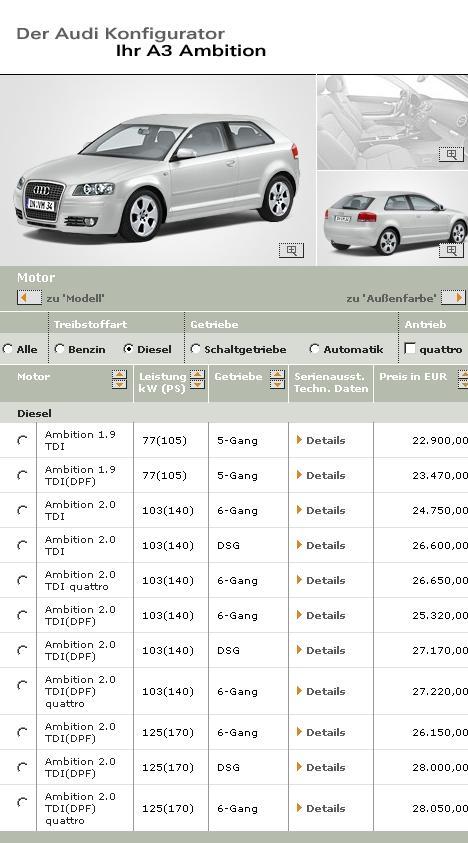Click the 'Leistung kW (PS)' header
This screenshot has width=468, height=843.
(162, 382)
